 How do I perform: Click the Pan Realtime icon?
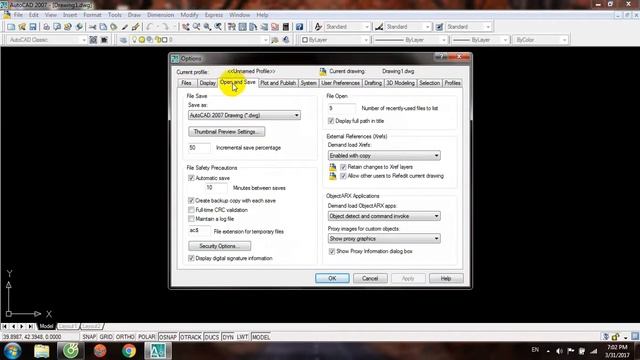point(186,27)
